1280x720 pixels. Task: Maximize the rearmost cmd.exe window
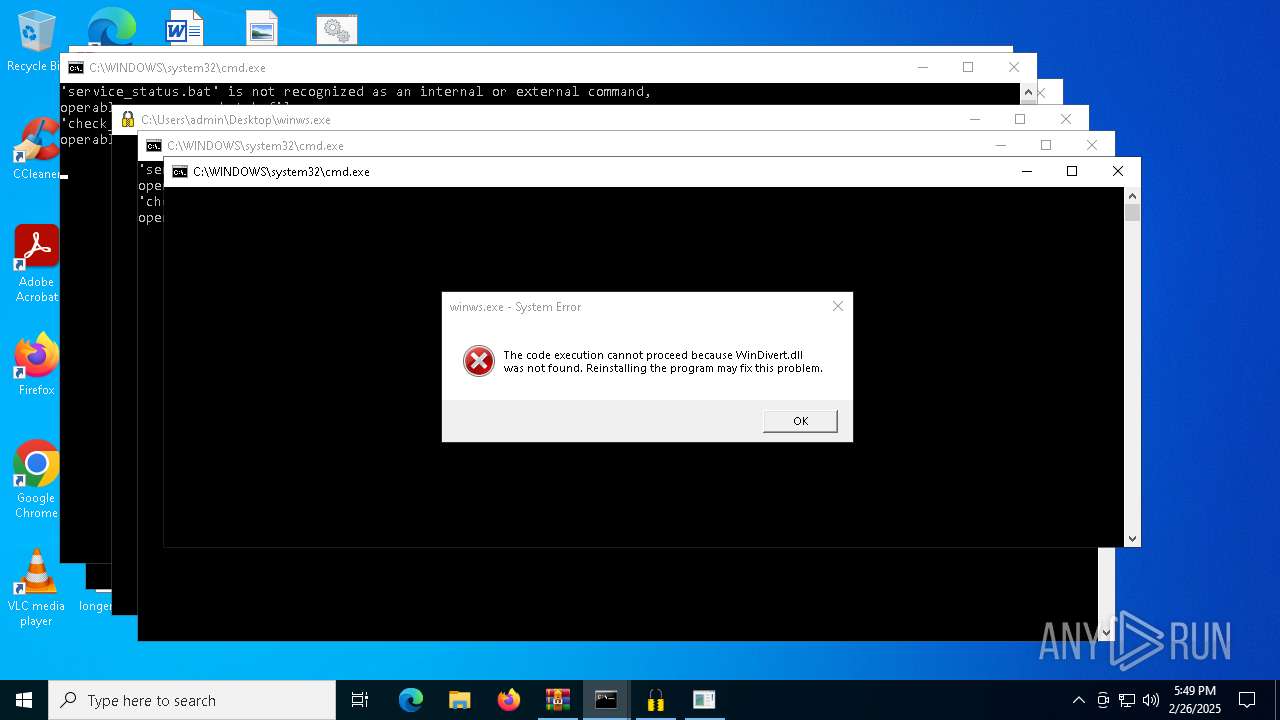(x=968, y=67)
